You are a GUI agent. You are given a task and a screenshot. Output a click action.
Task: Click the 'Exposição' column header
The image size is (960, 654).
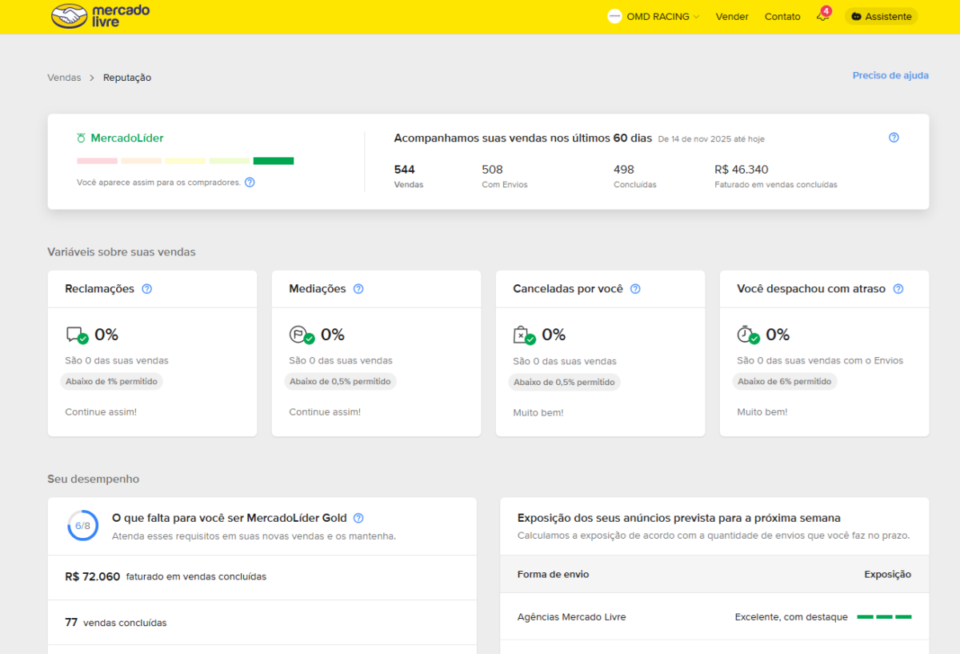887,574
